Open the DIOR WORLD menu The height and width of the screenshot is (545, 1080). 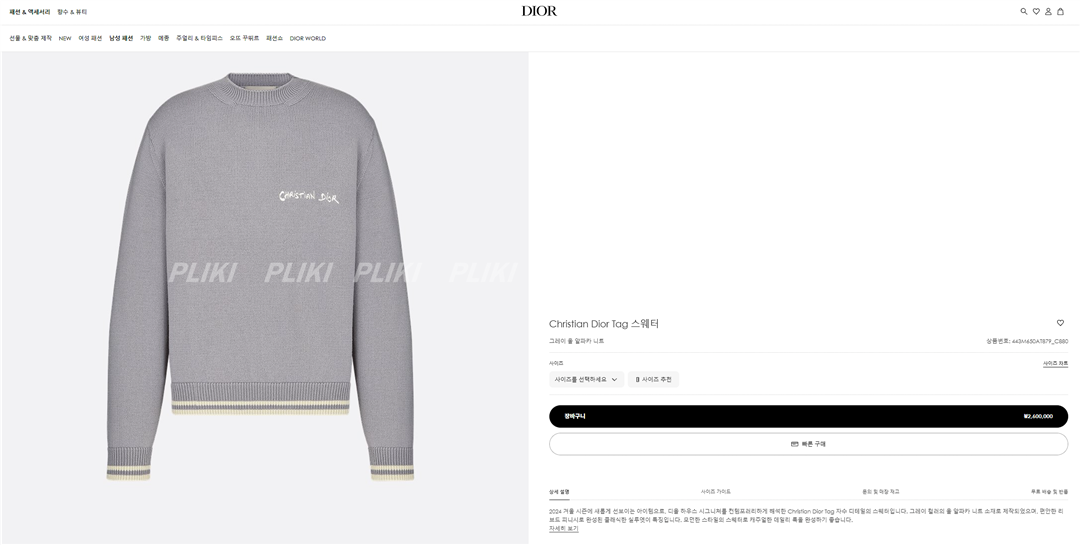click(x=307, y=39)
